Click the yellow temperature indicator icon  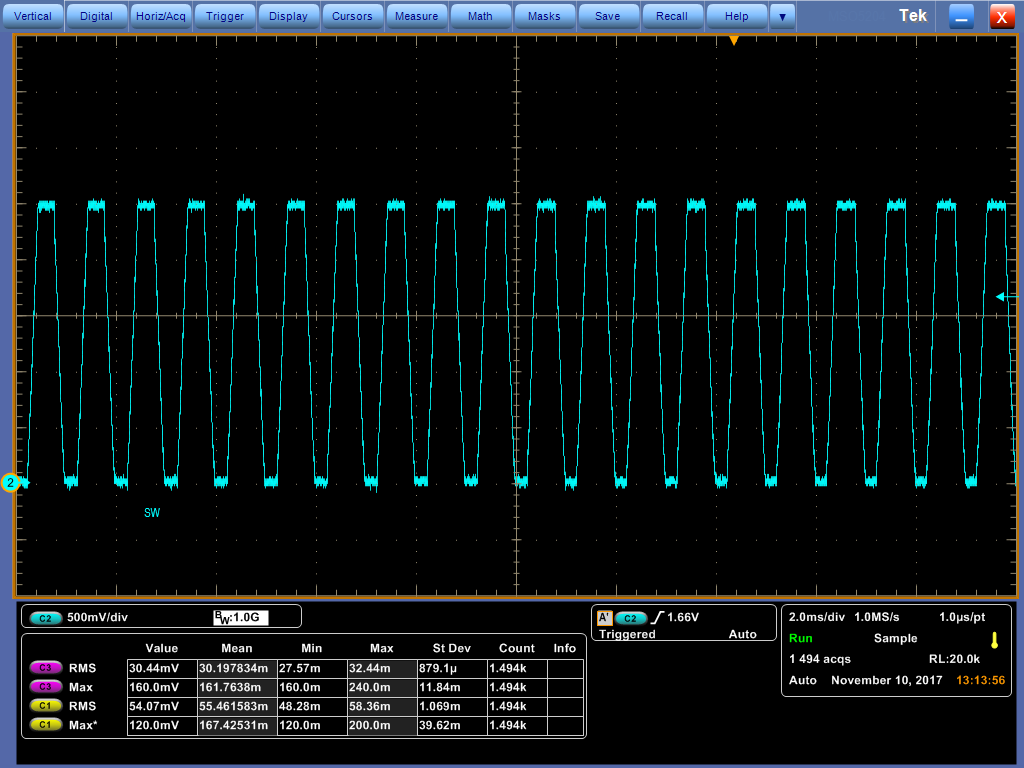click(x=995, y=640)
